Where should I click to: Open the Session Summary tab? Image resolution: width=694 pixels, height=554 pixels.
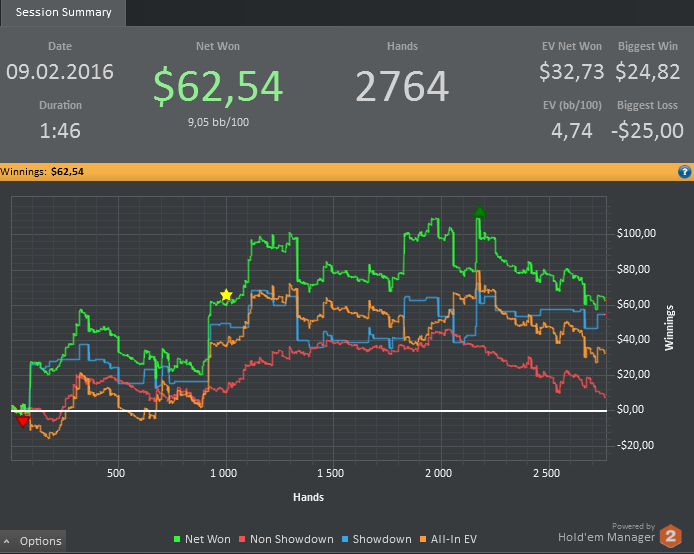[63, 12]
